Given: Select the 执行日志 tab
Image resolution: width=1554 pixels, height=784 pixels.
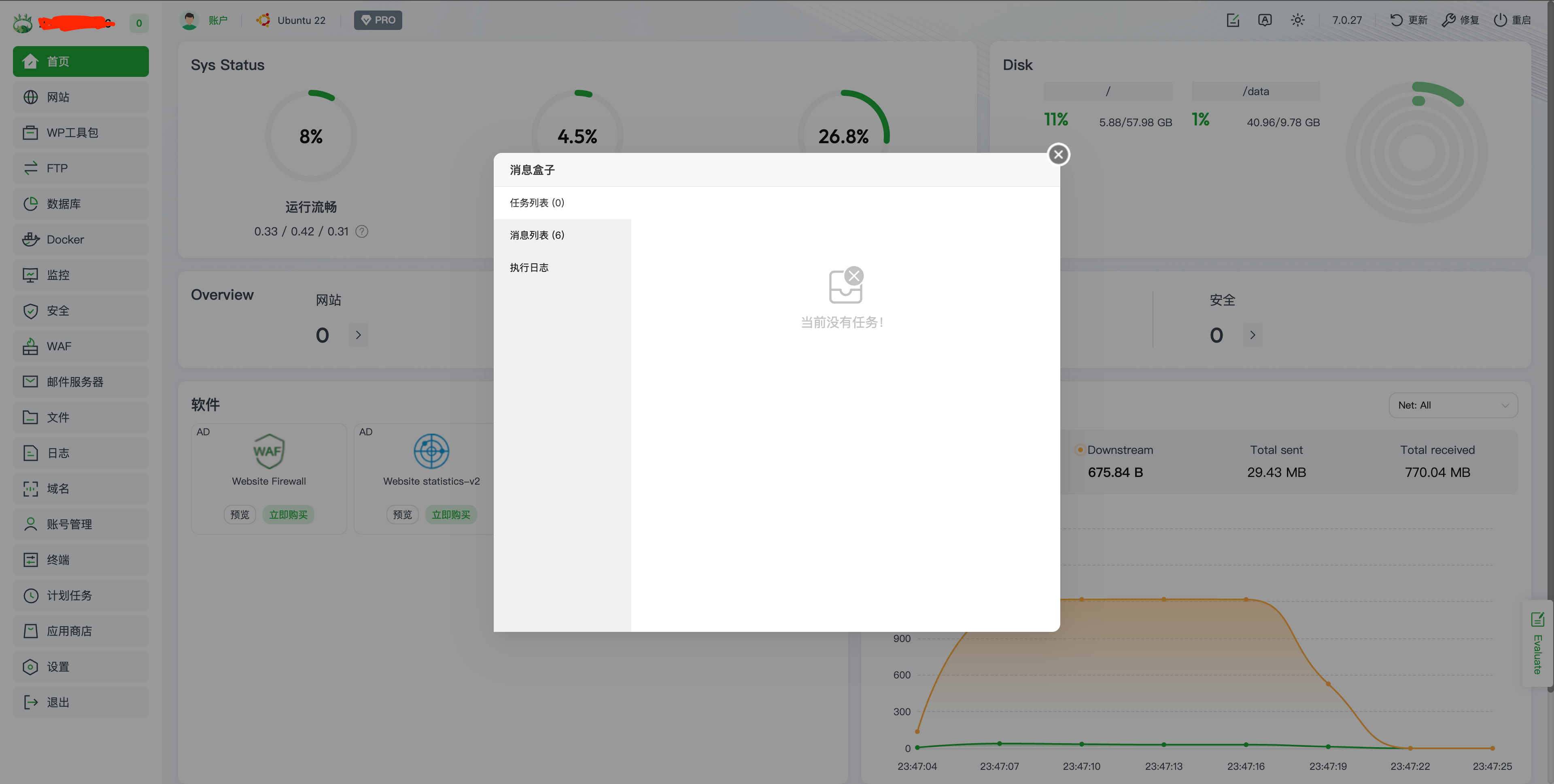Looking at the screenshot, I should pos(529,268).
